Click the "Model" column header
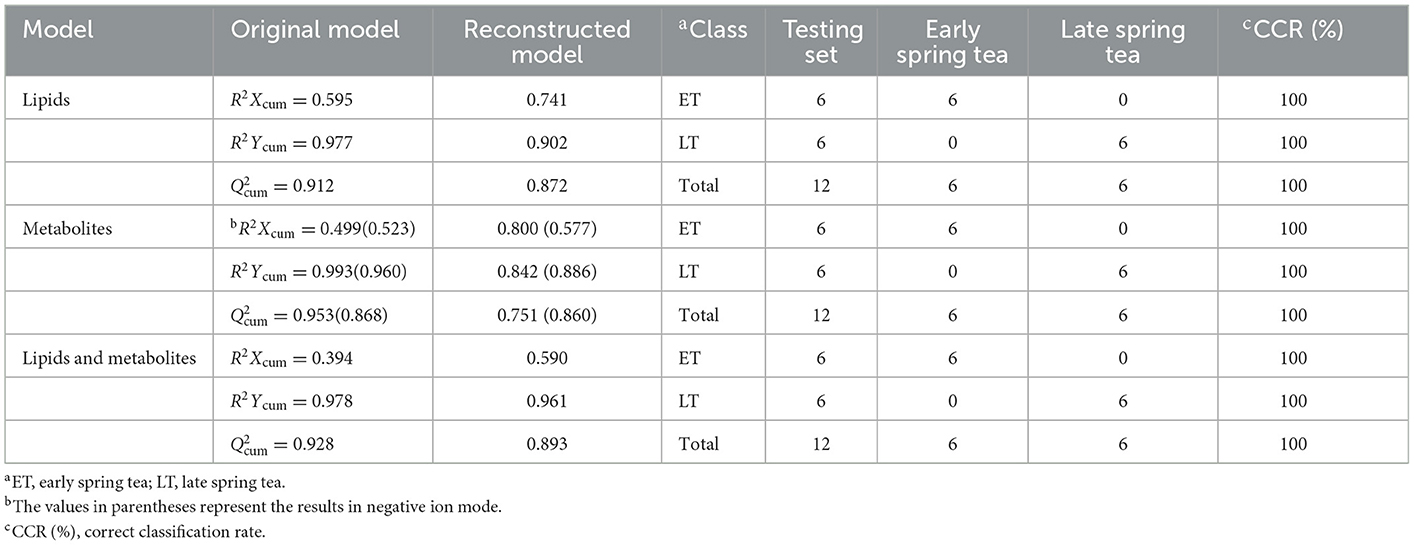 point(59,30)
